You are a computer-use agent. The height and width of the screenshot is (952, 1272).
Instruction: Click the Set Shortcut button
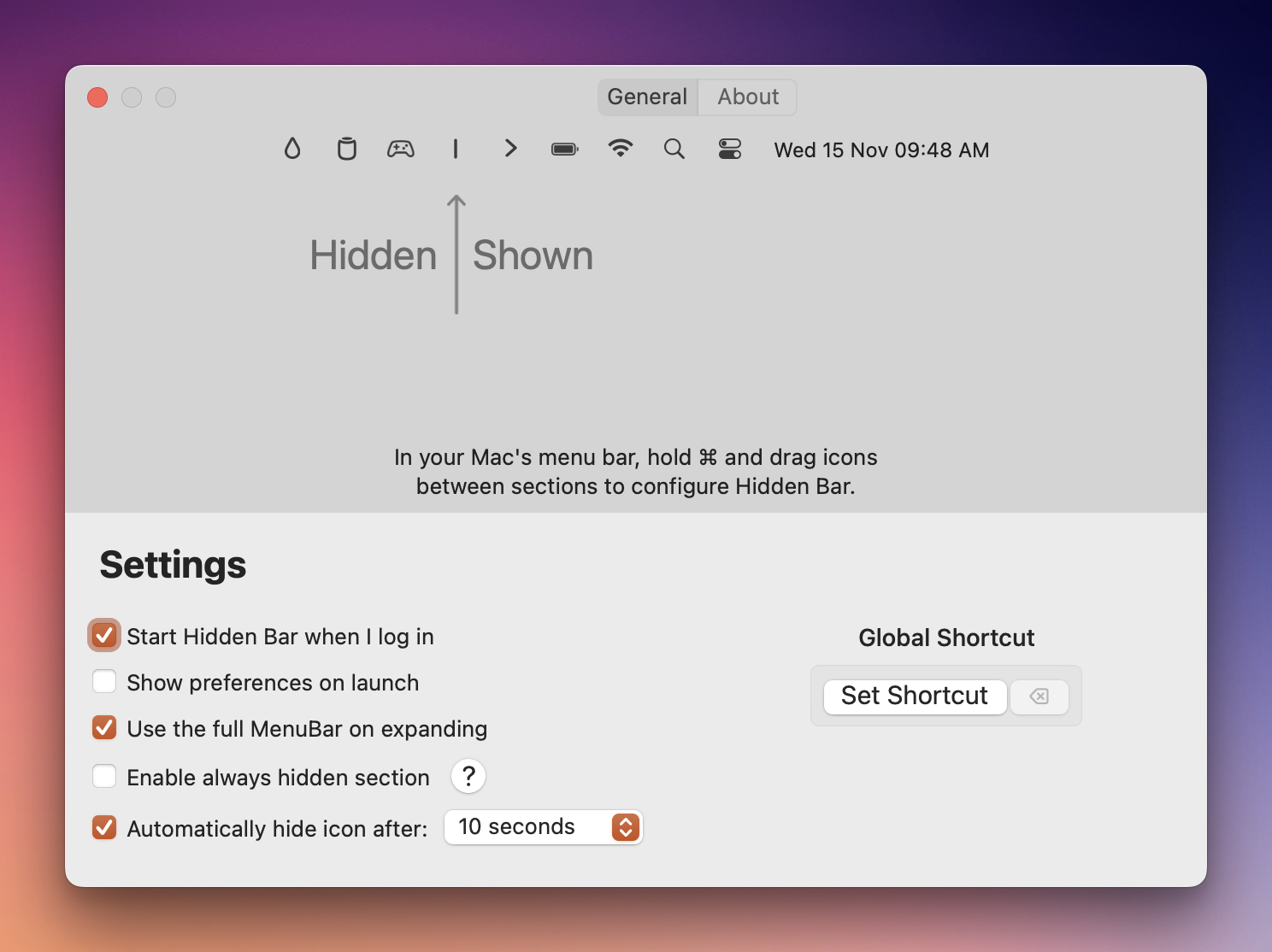(x=915, y=696)
